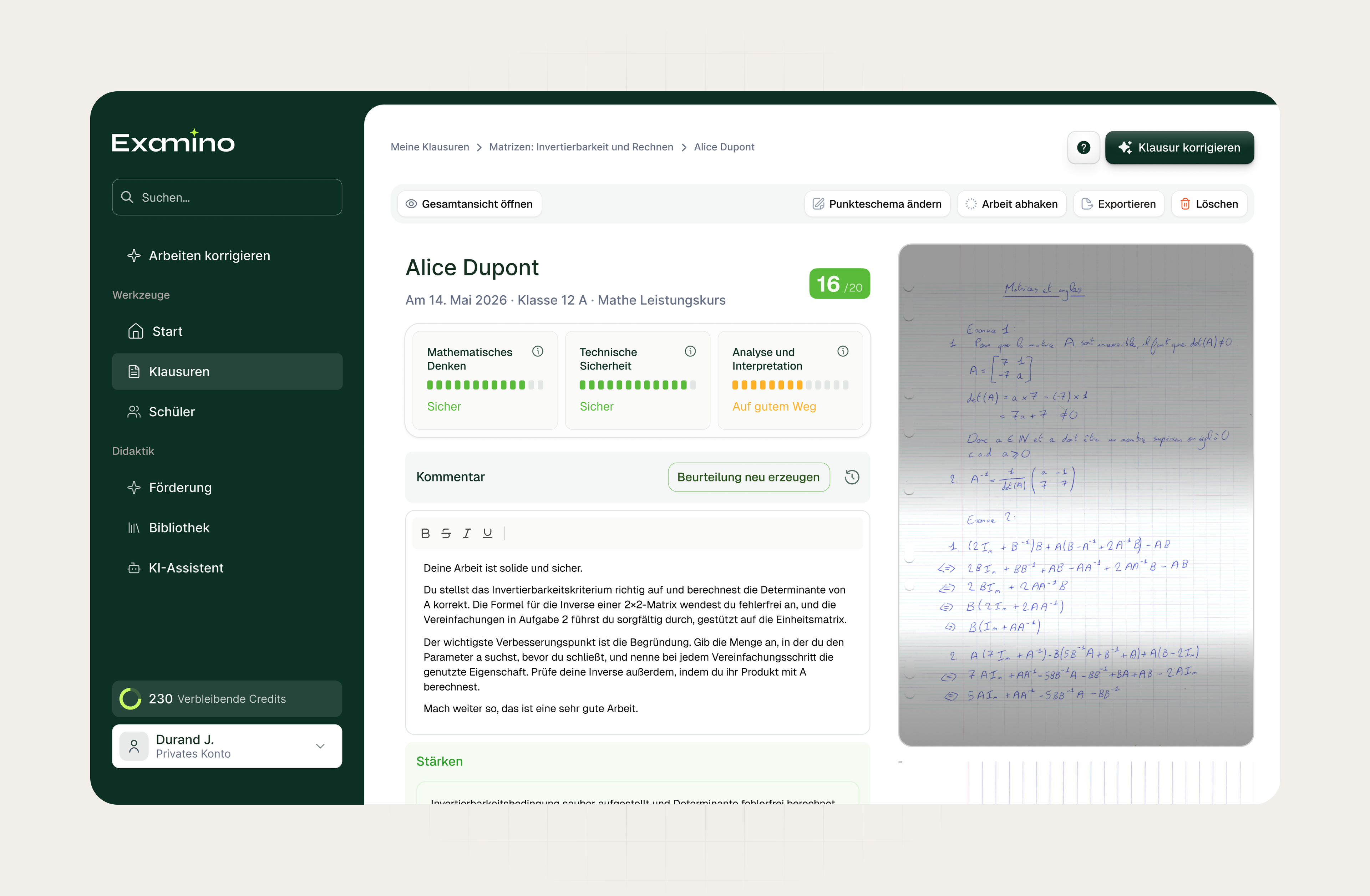
Task: Select Klausuren in sidebar
Action: (227, 372)
